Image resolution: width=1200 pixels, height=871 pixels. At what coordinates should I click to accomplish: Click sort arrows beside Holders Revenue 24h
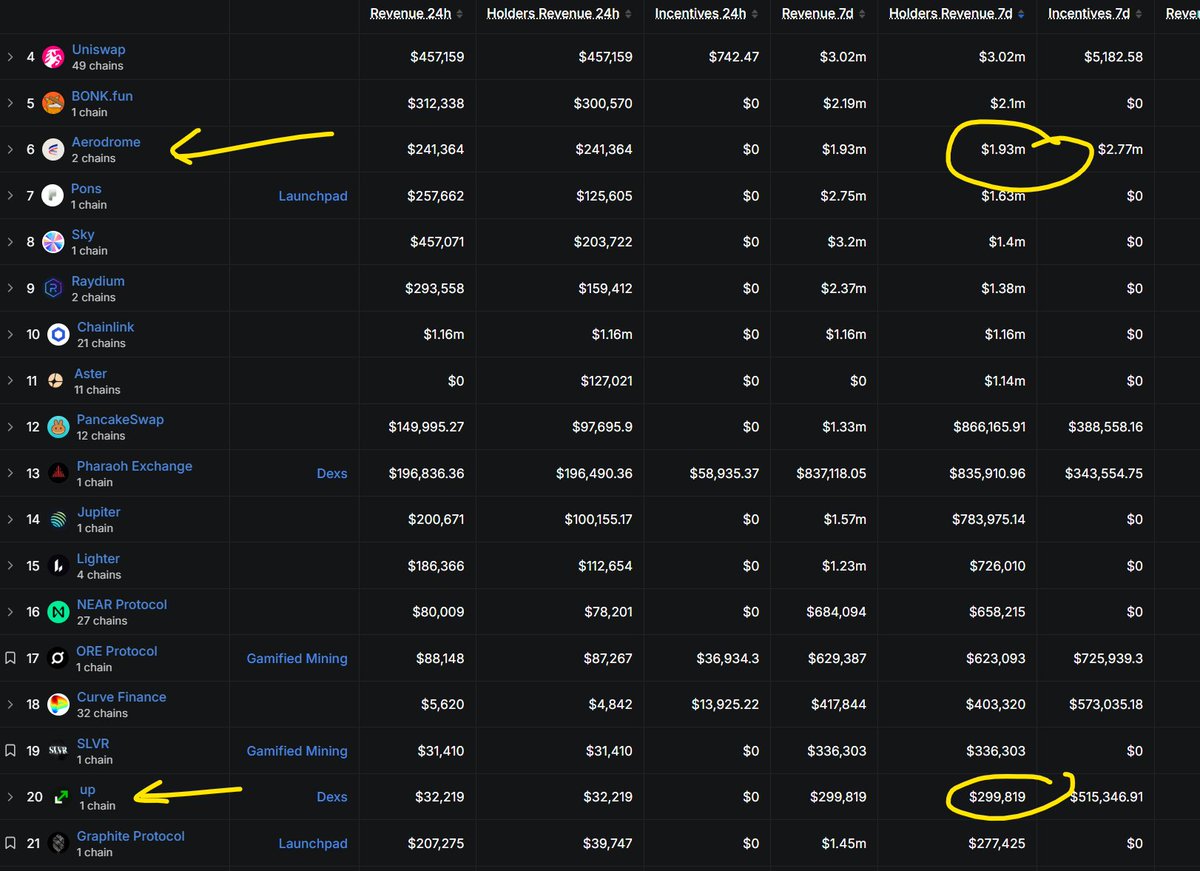tap(627, 14)
